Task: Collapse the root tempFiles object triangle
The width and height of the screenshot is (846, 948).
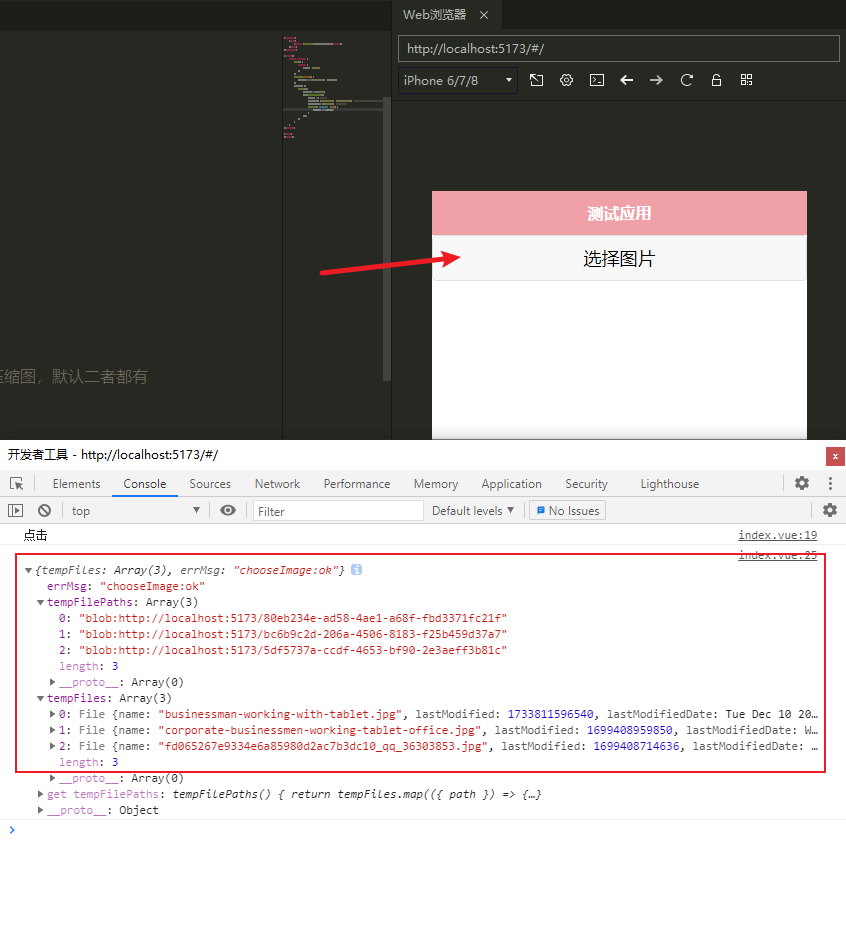Action: 28,571
